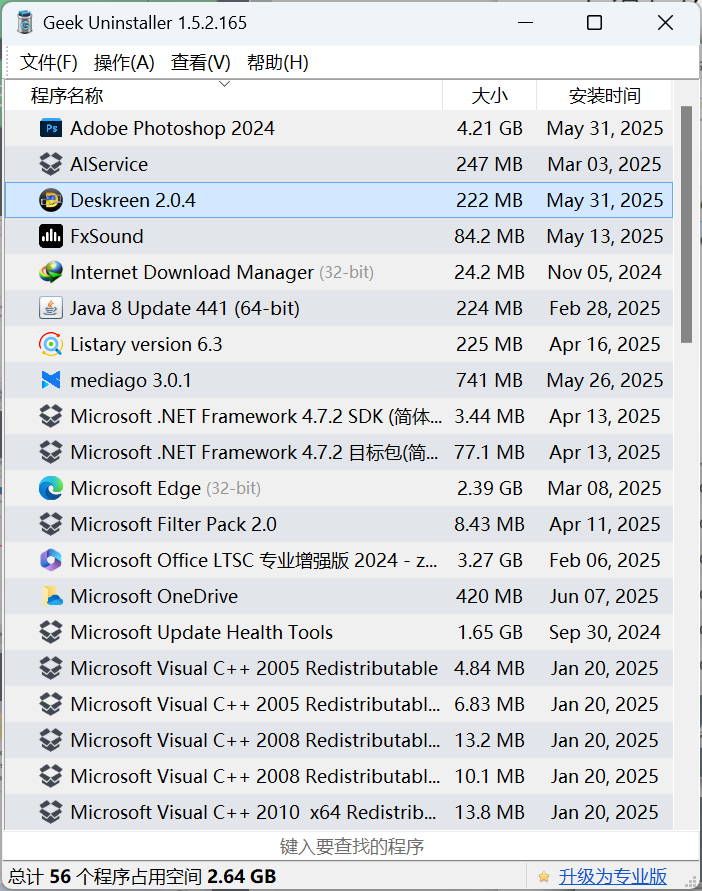
Task: Click the Jun 07, 2025 install date
Action: pyautogui.click(x=604, y=596)
